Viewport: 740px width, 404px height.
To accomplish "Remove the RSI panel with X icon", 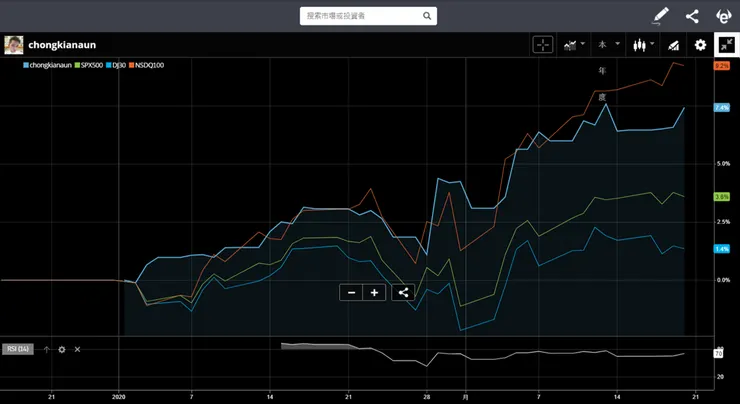I will (77, 349).
